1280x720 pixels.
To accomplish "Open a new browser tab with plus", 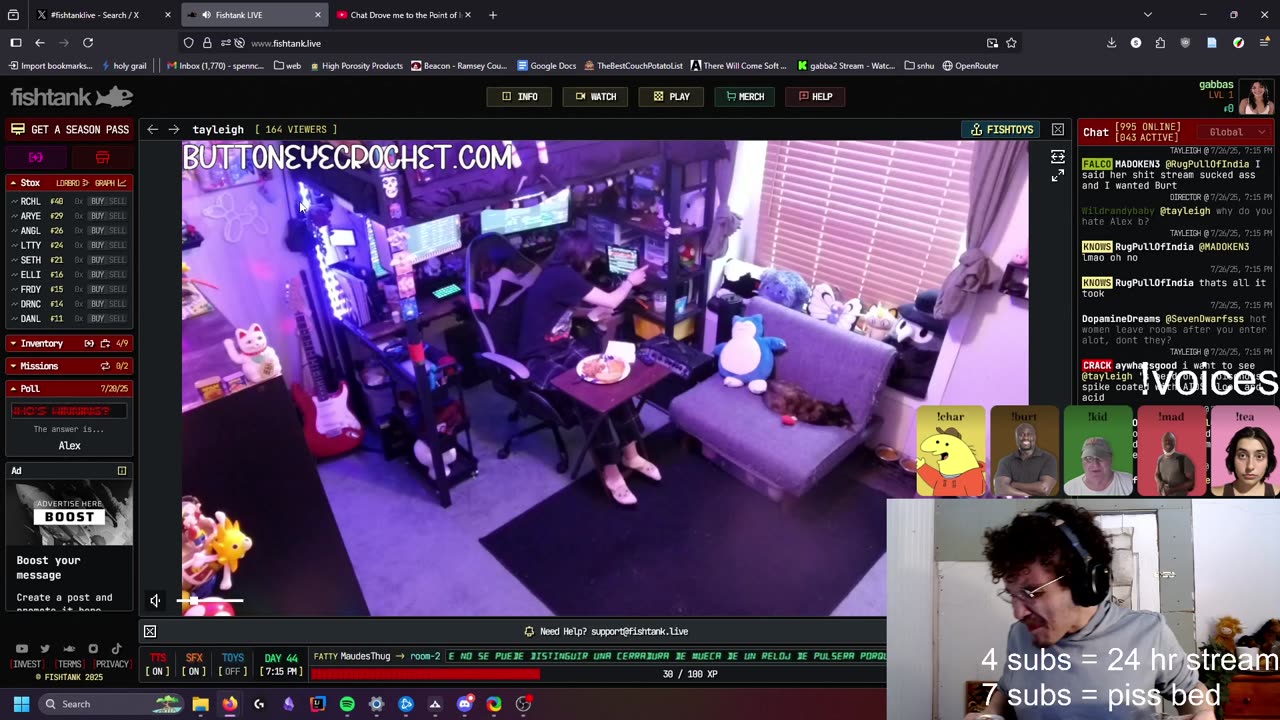I will tap(493, 15).
